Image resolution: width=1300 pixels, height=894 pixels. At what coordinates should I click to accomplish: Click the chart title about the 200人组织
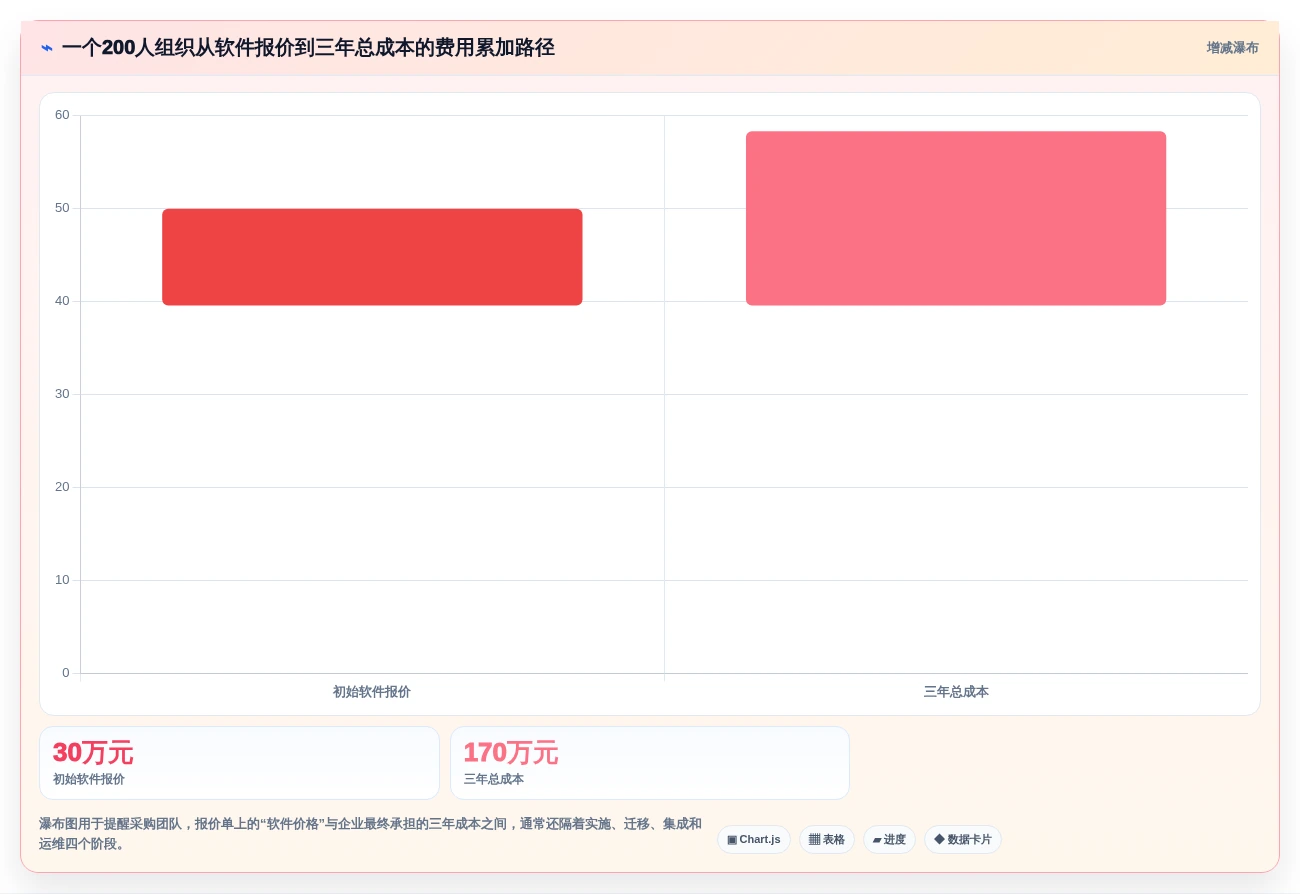coord(308,48)
